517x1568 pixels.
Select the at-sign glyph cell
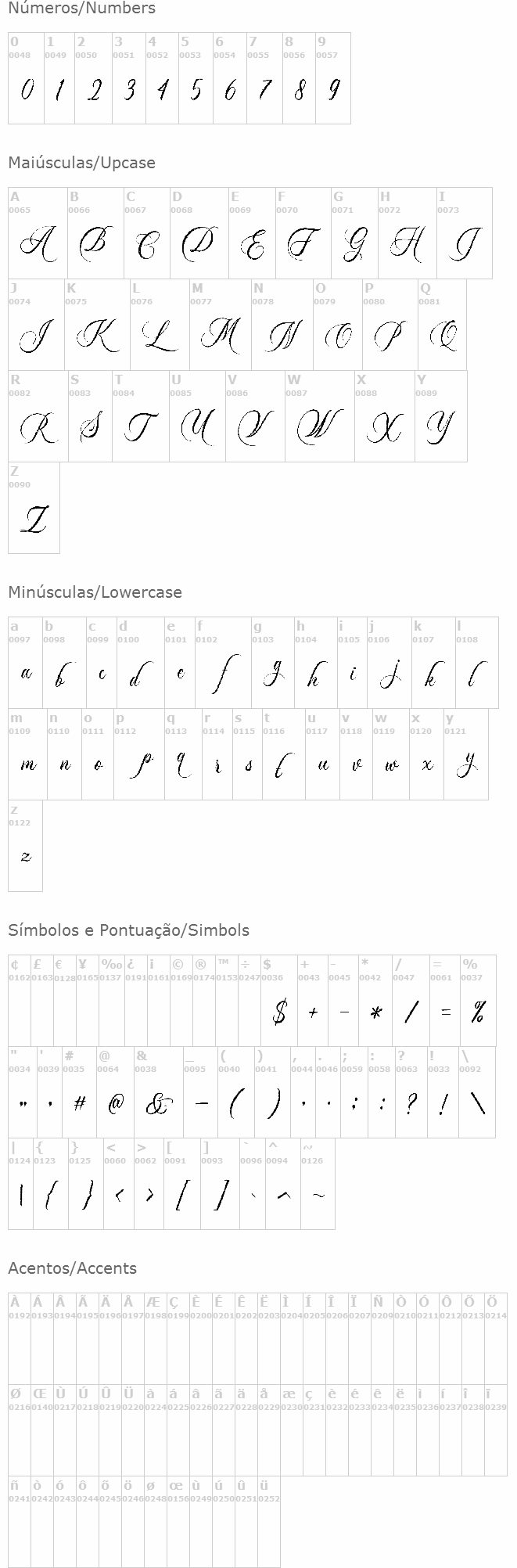(115, 1092)
